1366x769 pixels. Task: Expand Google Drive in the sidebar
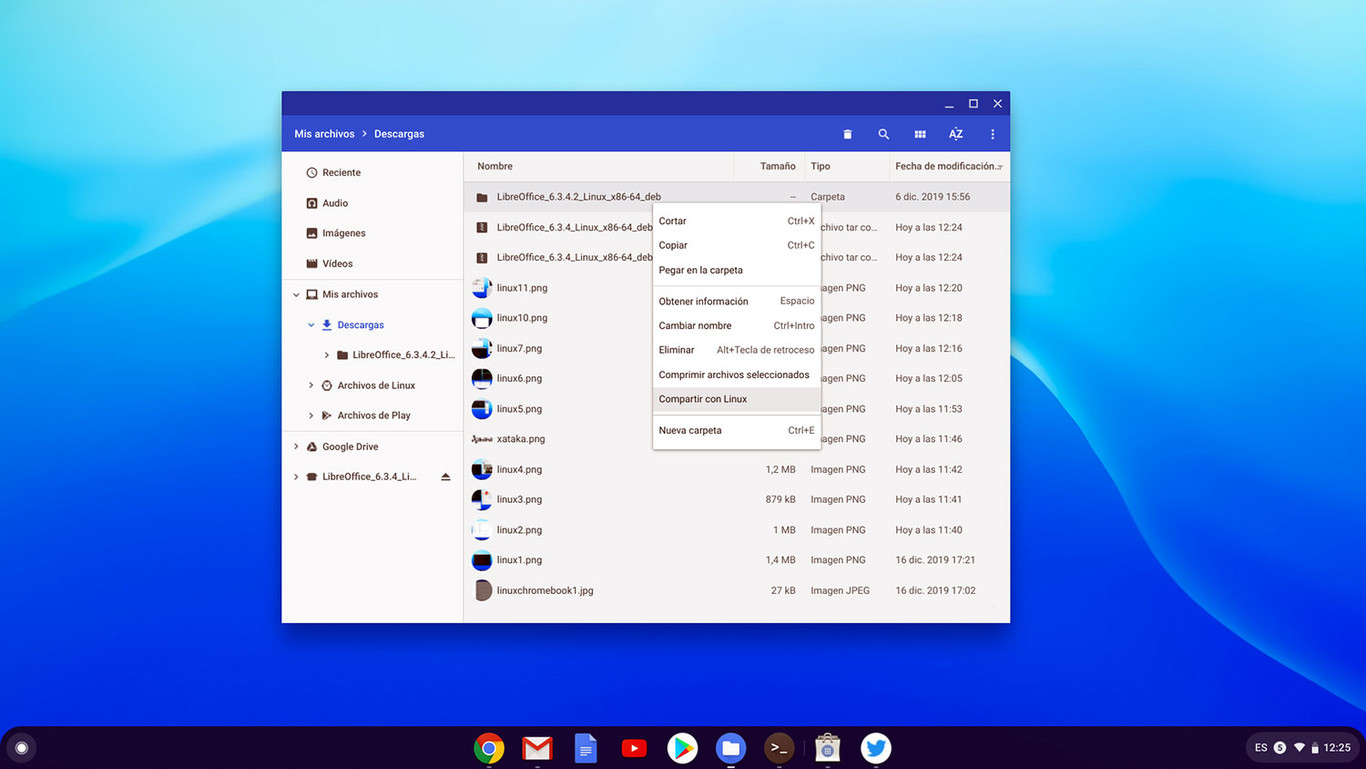point(294,446)
